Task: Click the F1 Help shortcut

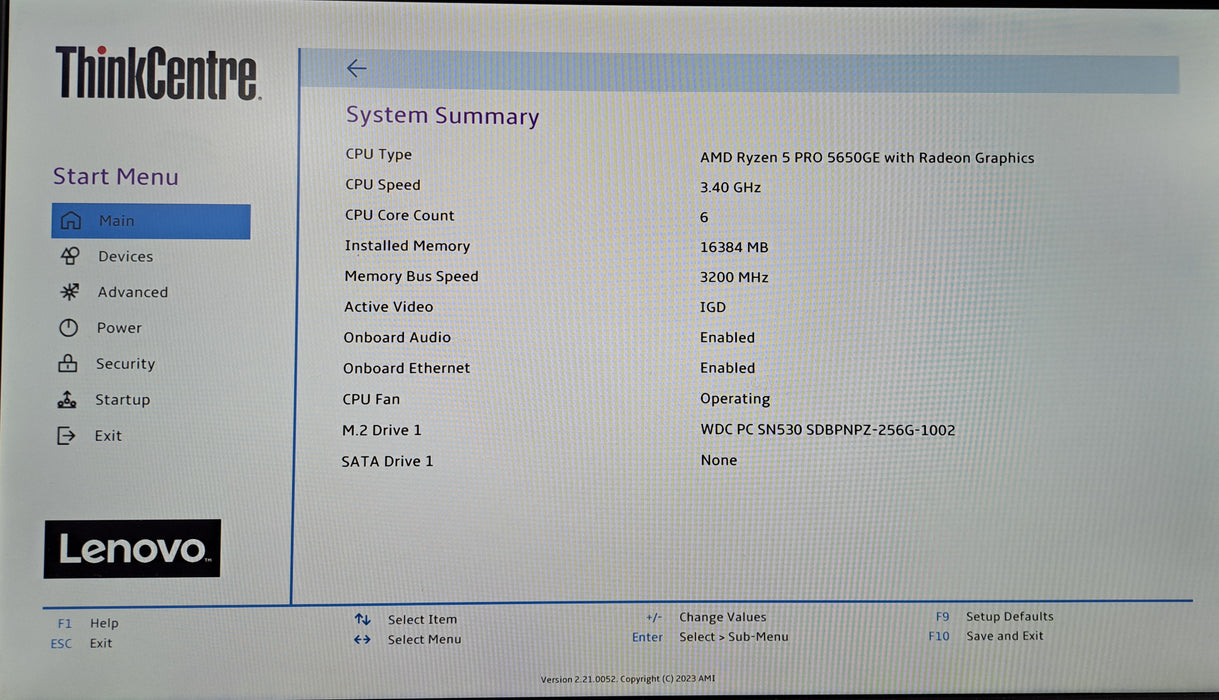Action: tap(88, 623)
